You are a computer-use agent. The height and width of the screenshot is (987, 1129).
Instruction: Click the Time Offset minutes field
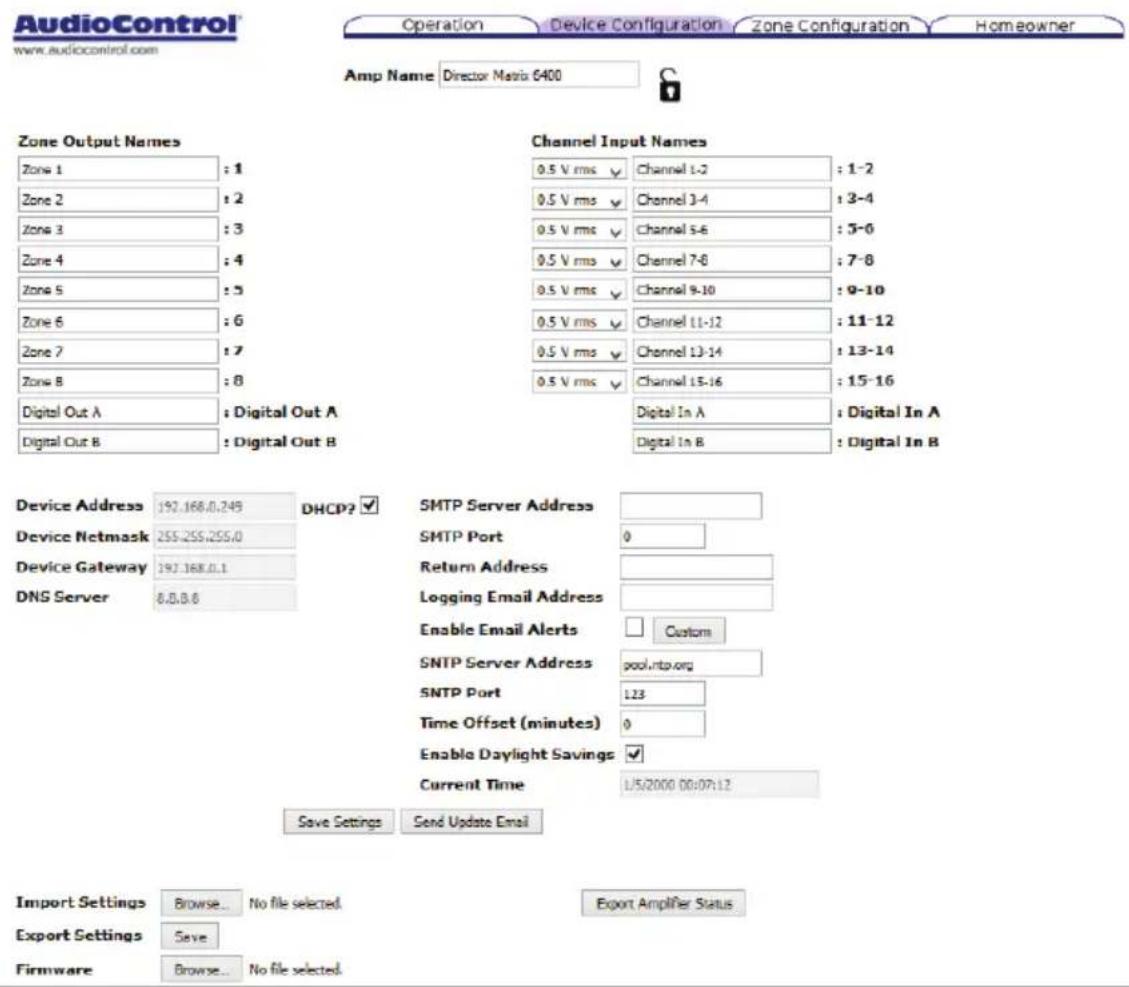coord(662,724)
